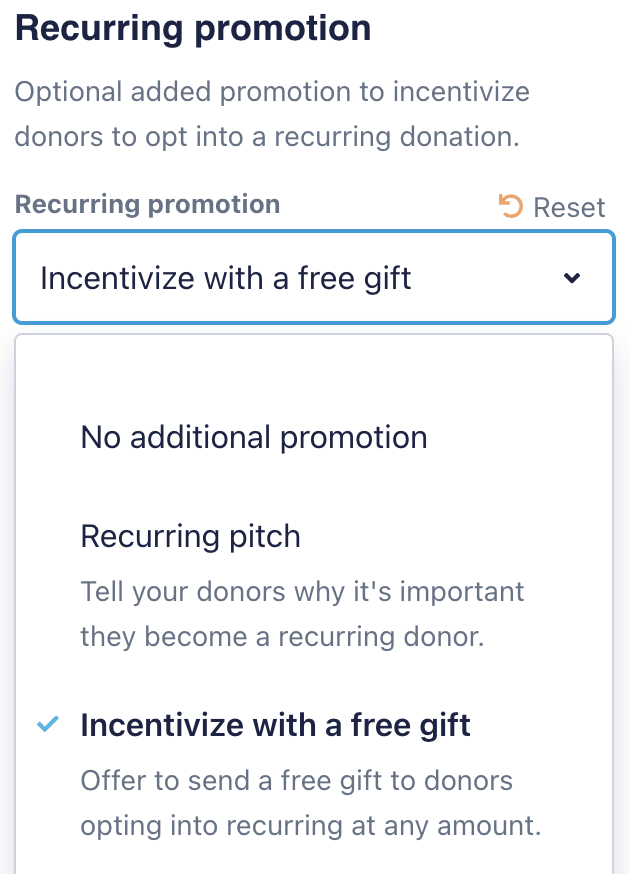630x874 pixels.
Task: Open the Recurring promotion combo box
Action: coord(313,278)
